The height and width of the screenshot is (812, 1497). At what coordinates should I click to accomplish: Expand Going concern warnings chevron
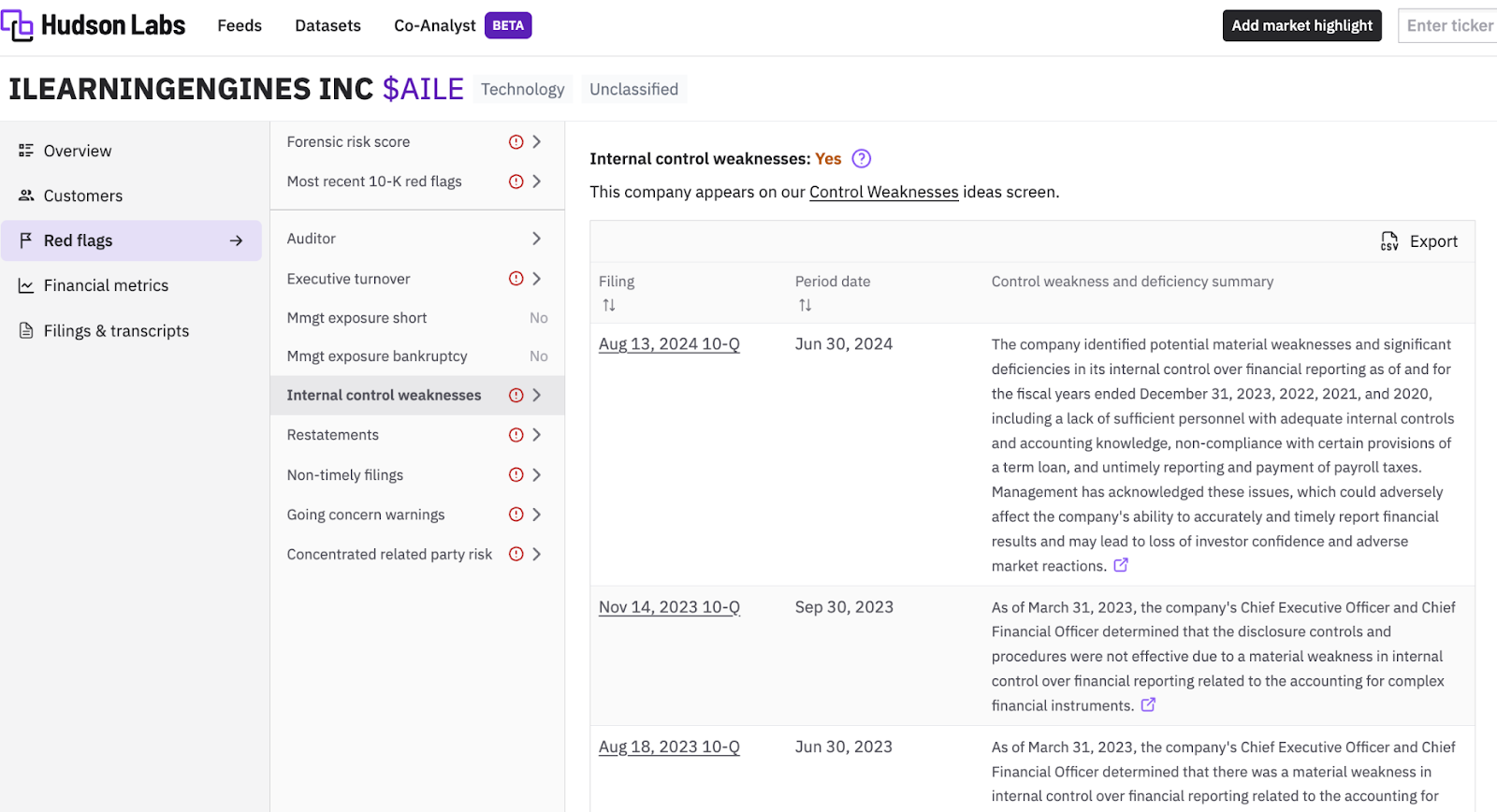(x=536, y=515)
